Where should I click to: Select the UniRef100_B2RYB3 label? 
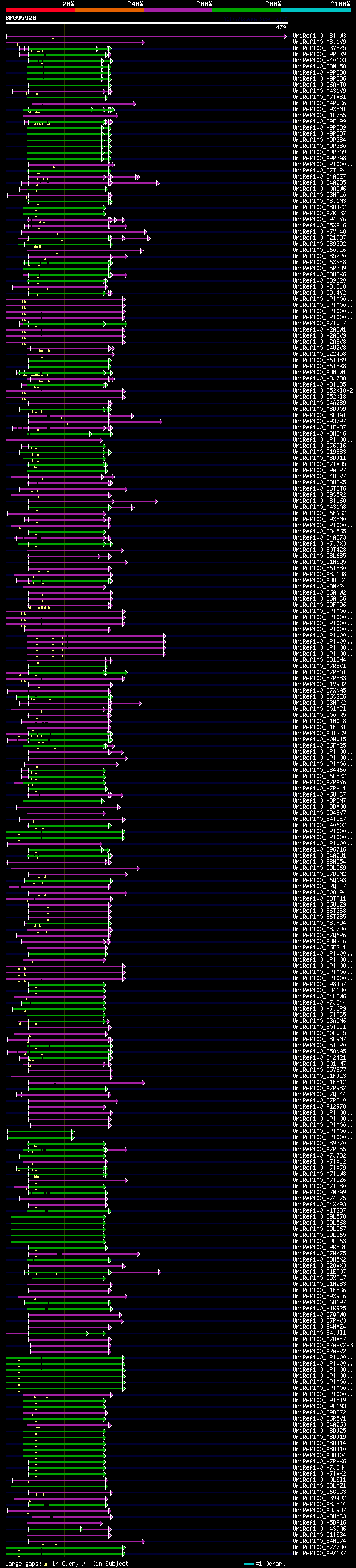point(319,678)
